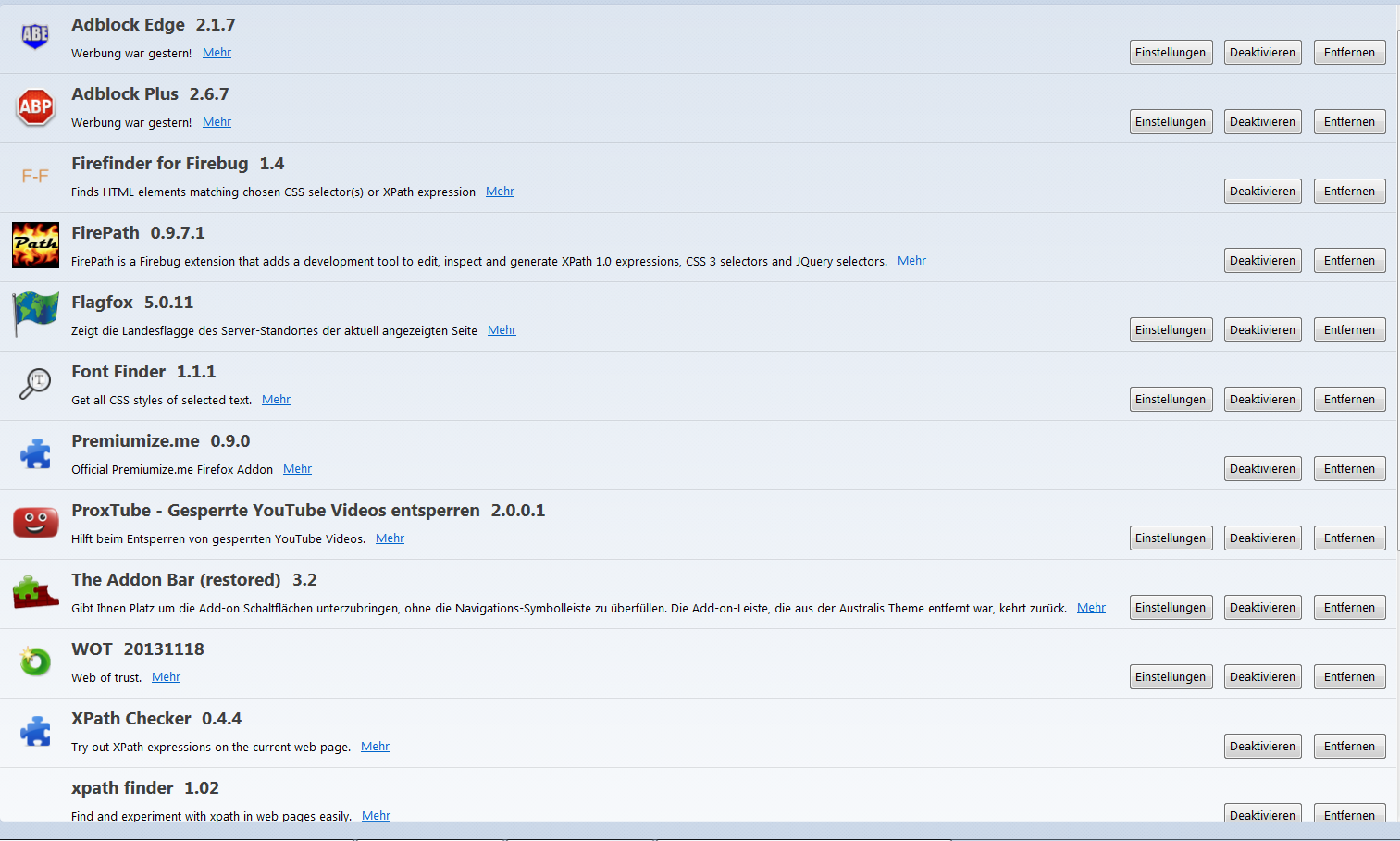
Task: Deactivate Premiumize.me add-on
Action: [x=1262, y=469]
